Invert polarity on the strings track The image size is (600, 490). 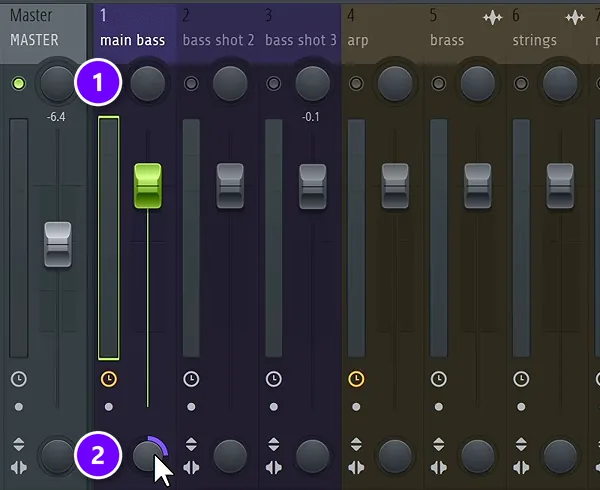pos(521,444)
